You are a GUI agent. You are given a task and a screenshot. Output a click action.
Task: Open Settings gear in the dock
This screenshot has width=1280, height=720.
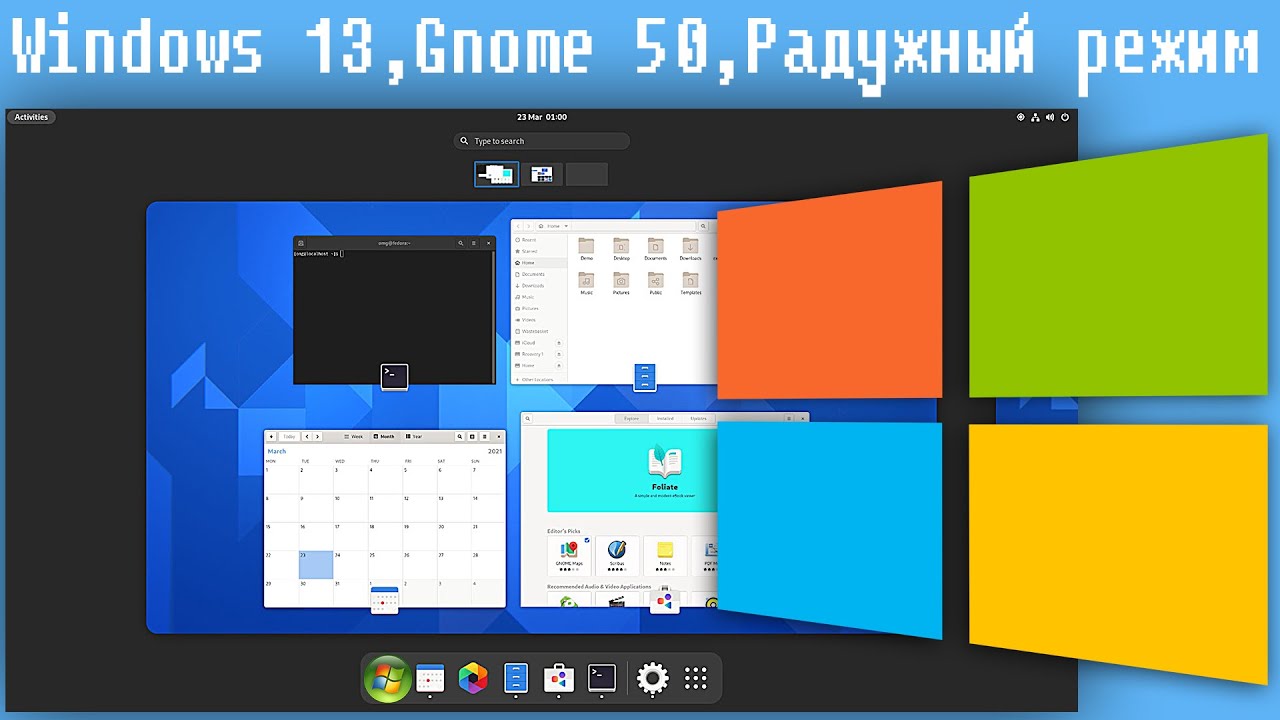point(653,679)
